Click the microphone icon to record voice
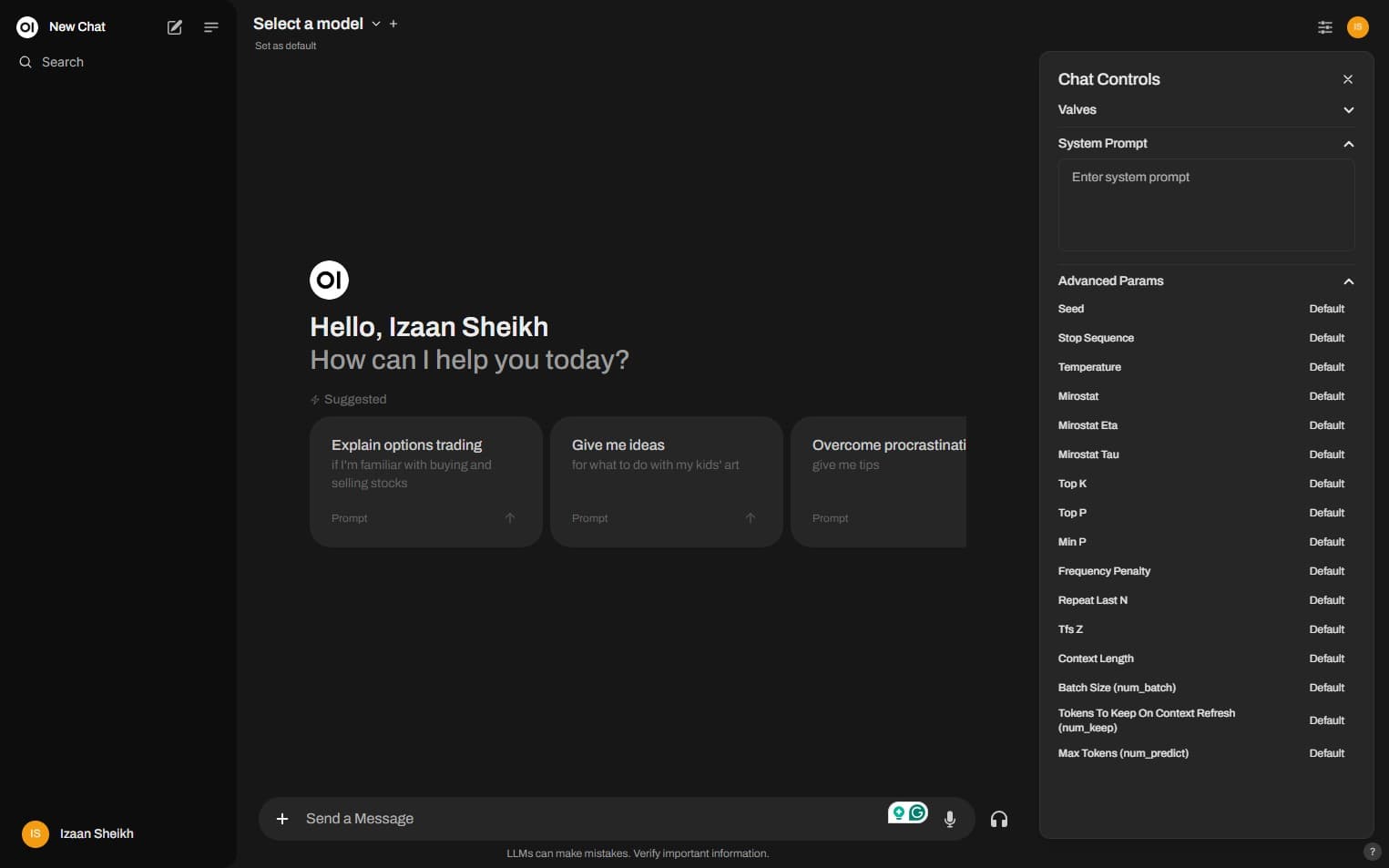The width and height of the screenshot is (1389, 868). pyautogui.click(x=950, y=819)
